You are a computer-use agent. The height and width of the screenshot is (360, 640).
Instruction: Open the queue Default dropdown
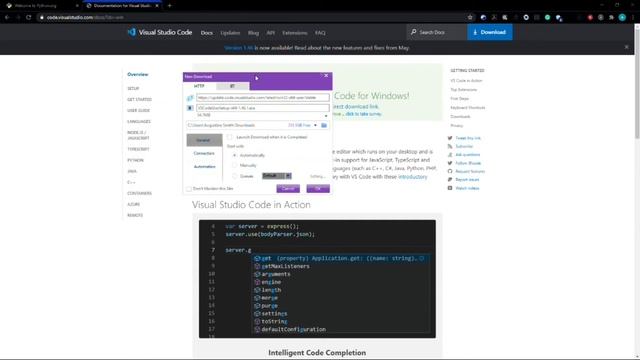point(277,176)
